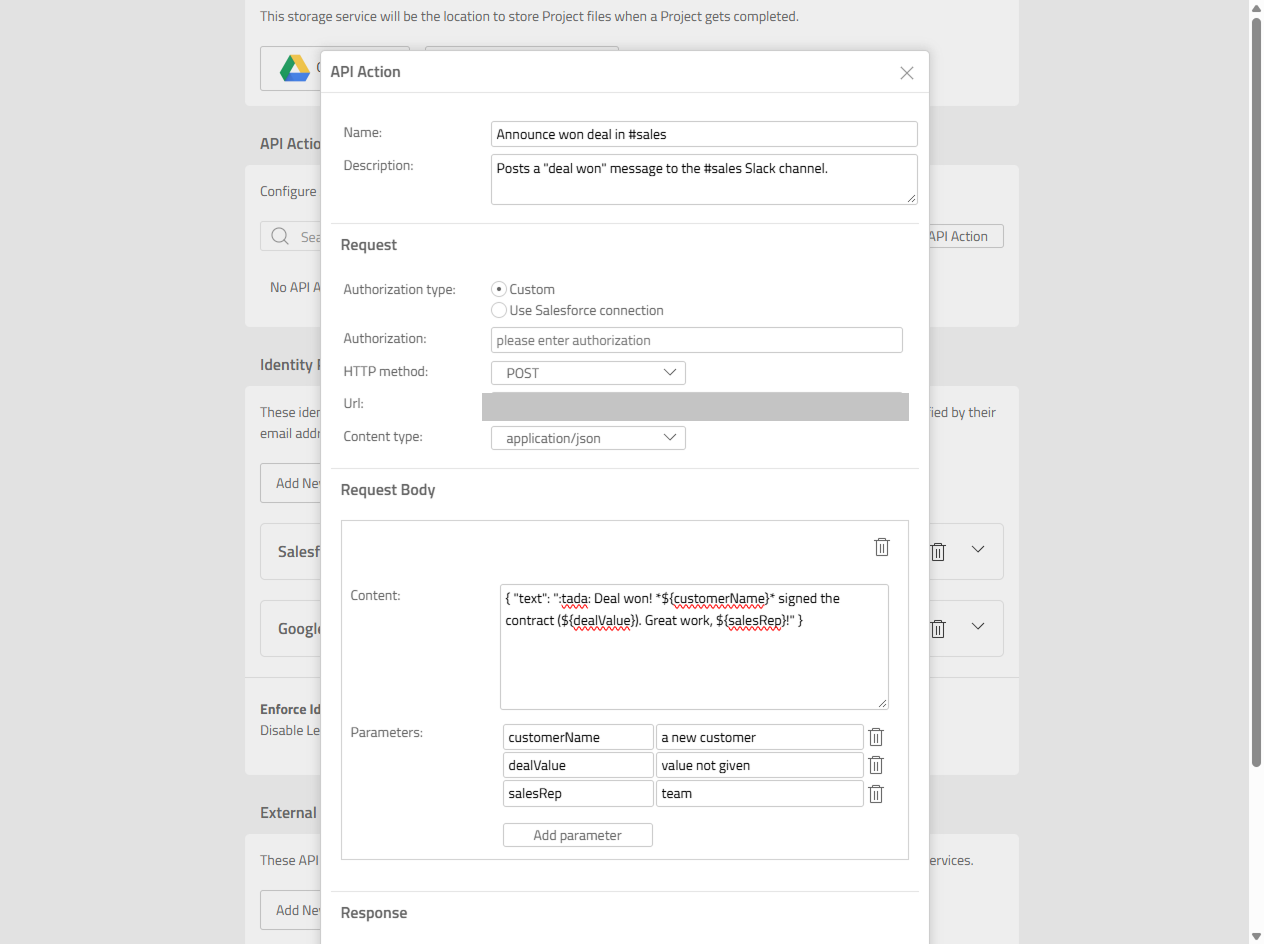Click the 'Request' section heading
The height and width of the screenshot is (944, 1264).
coord(369,245)
